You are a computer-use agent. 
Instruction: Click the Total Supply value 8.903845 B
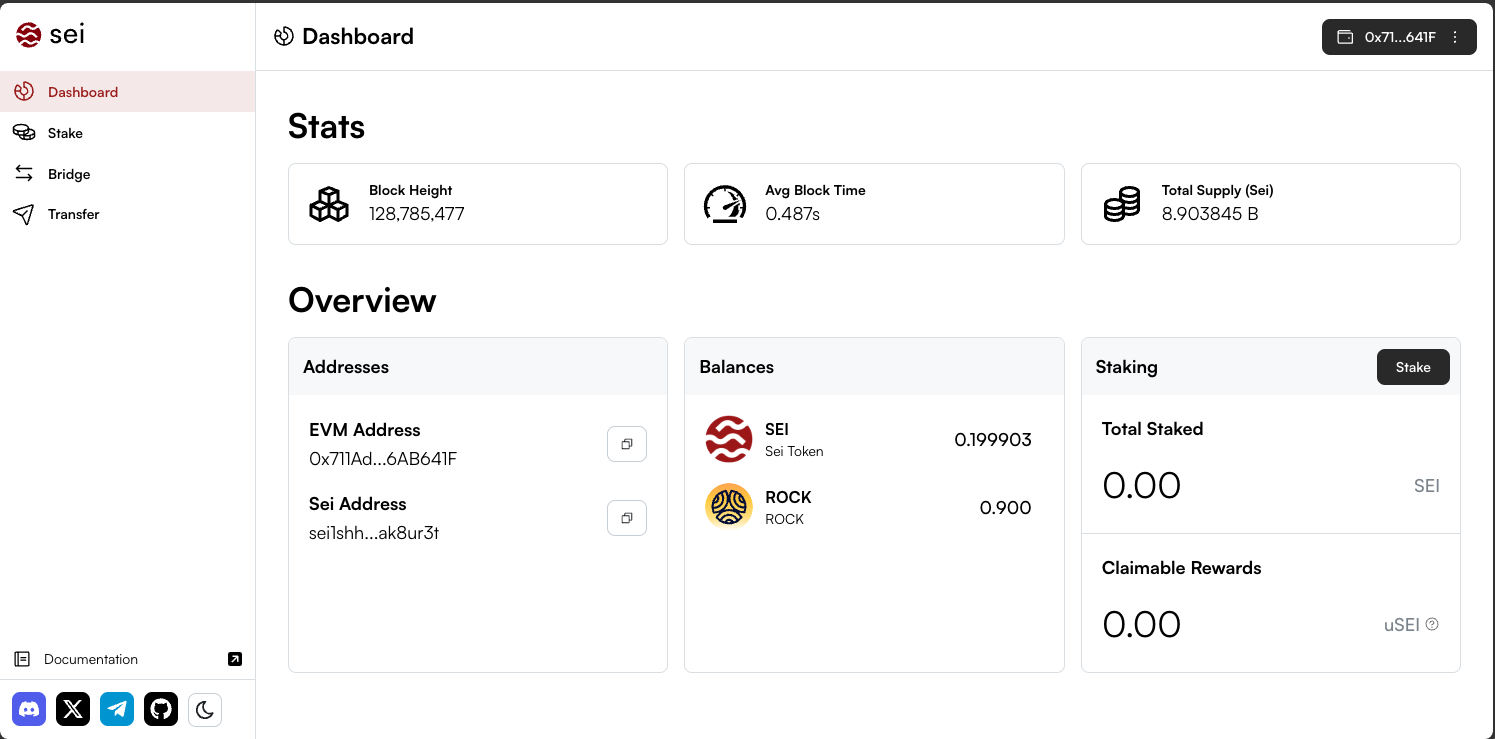pos(1210,214)
